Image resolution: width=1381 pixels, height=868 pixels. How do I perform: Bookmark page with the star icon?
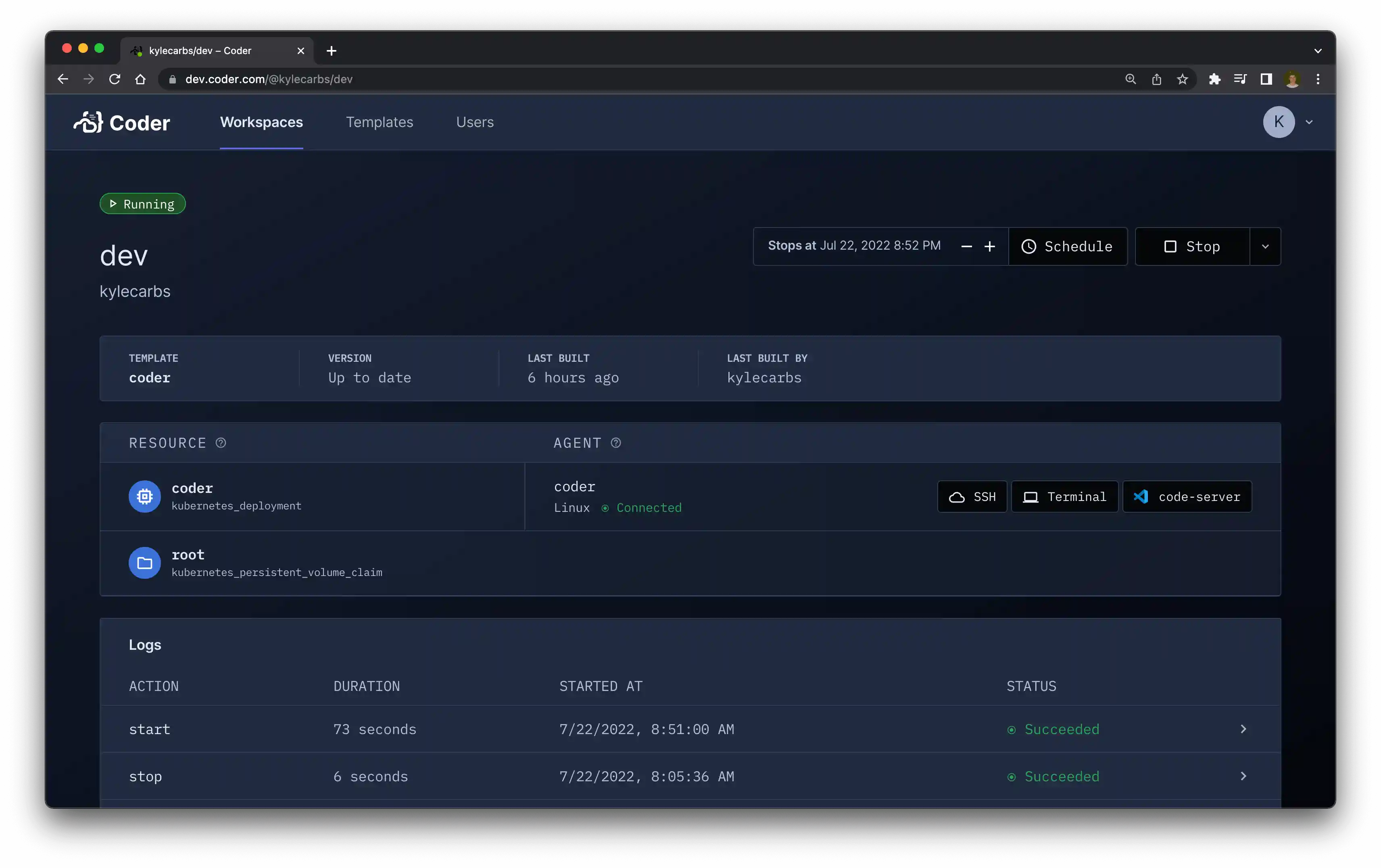coord(1183,79)
